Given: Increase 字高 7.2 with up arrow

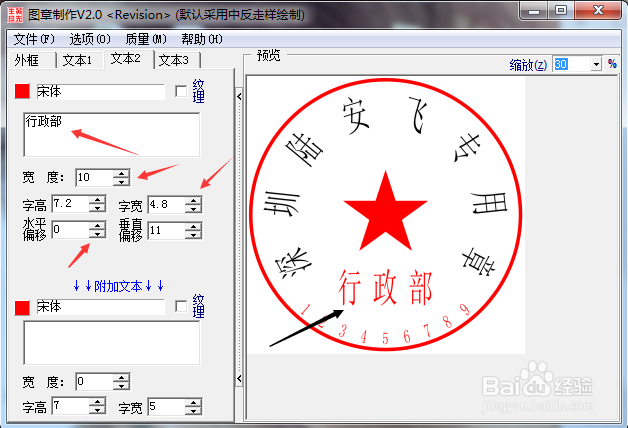Looking at the screenshot, I should pos(97,200).
